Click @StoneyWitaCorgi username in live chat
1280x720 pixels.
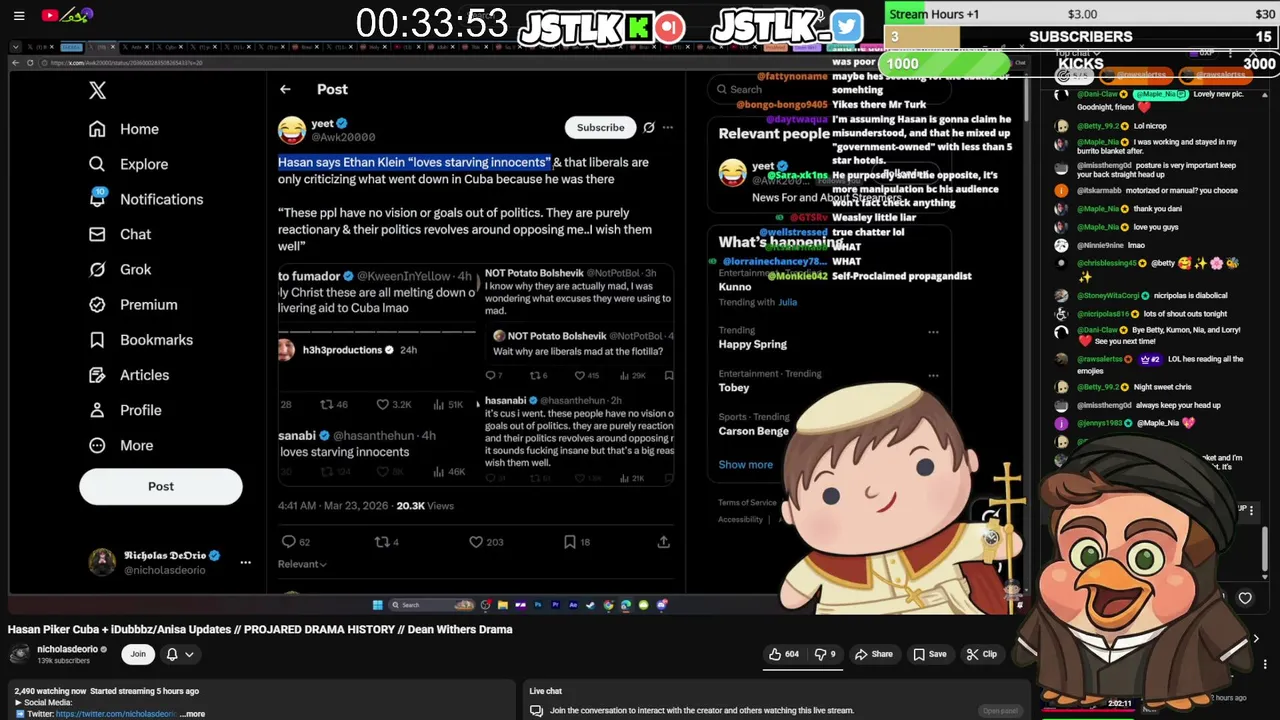1109,295
